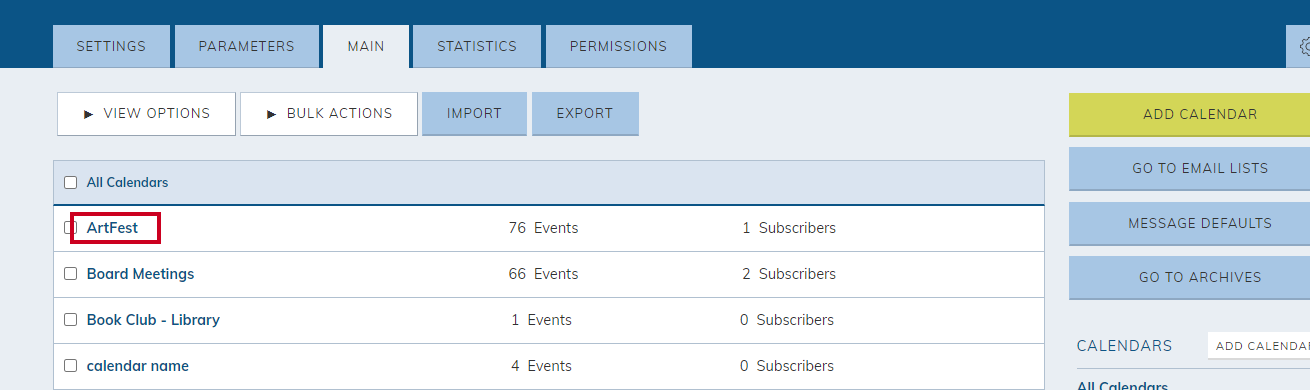Click small Add Calendar button beside Calendars heading
This screenshot has height=390, width=1310.
coord(1259,346)
